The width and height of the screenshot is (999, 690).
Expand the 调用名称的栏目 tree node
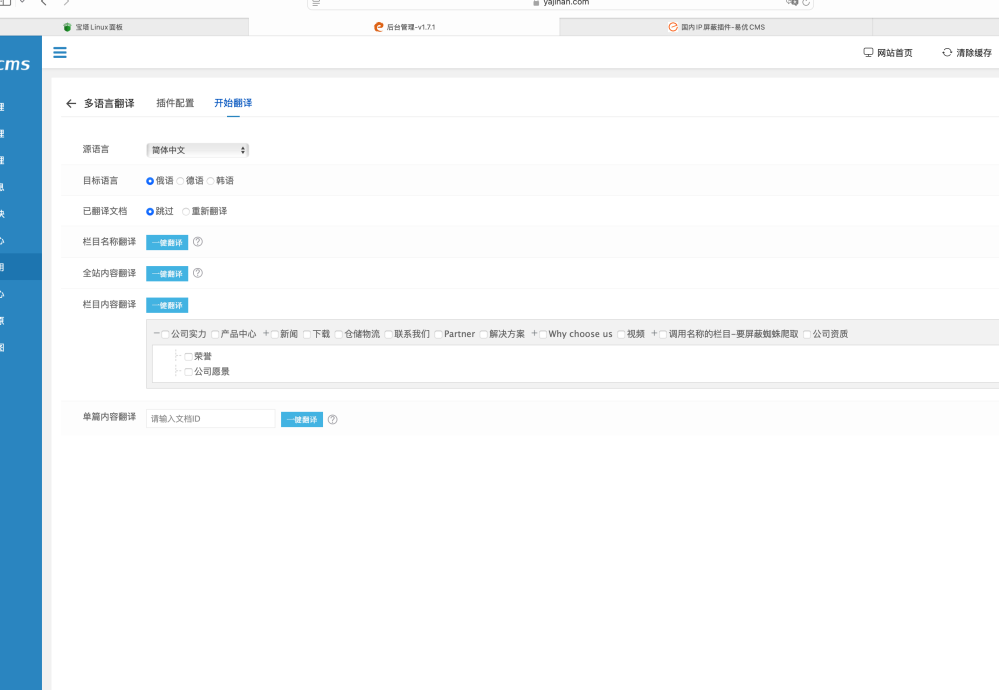click(654, 333)
